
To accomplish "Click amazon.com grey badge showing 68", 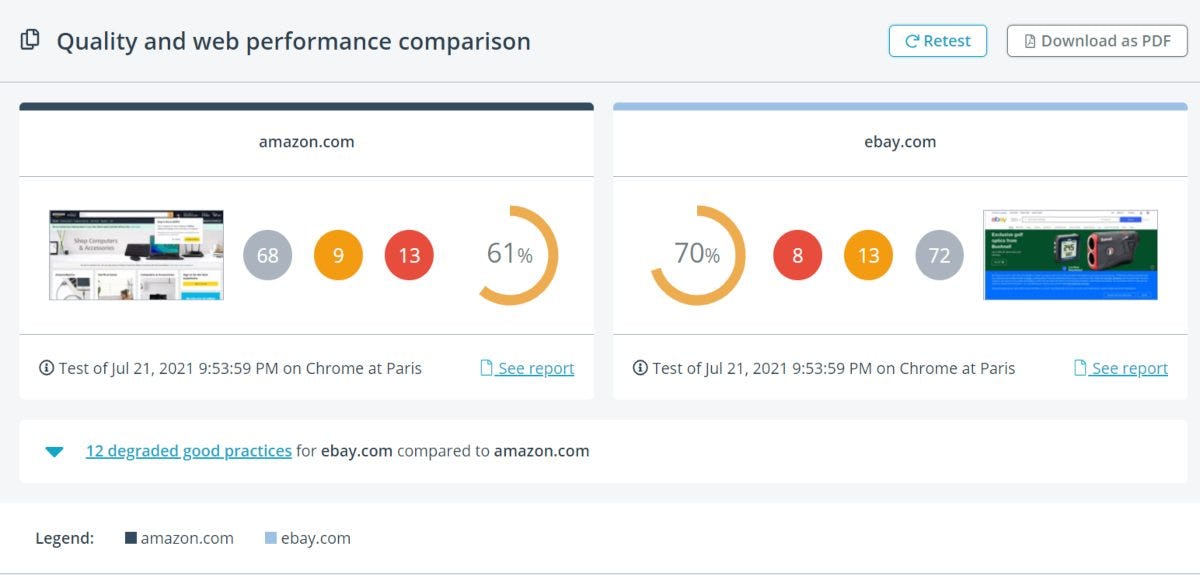I will tap(268, 255).
